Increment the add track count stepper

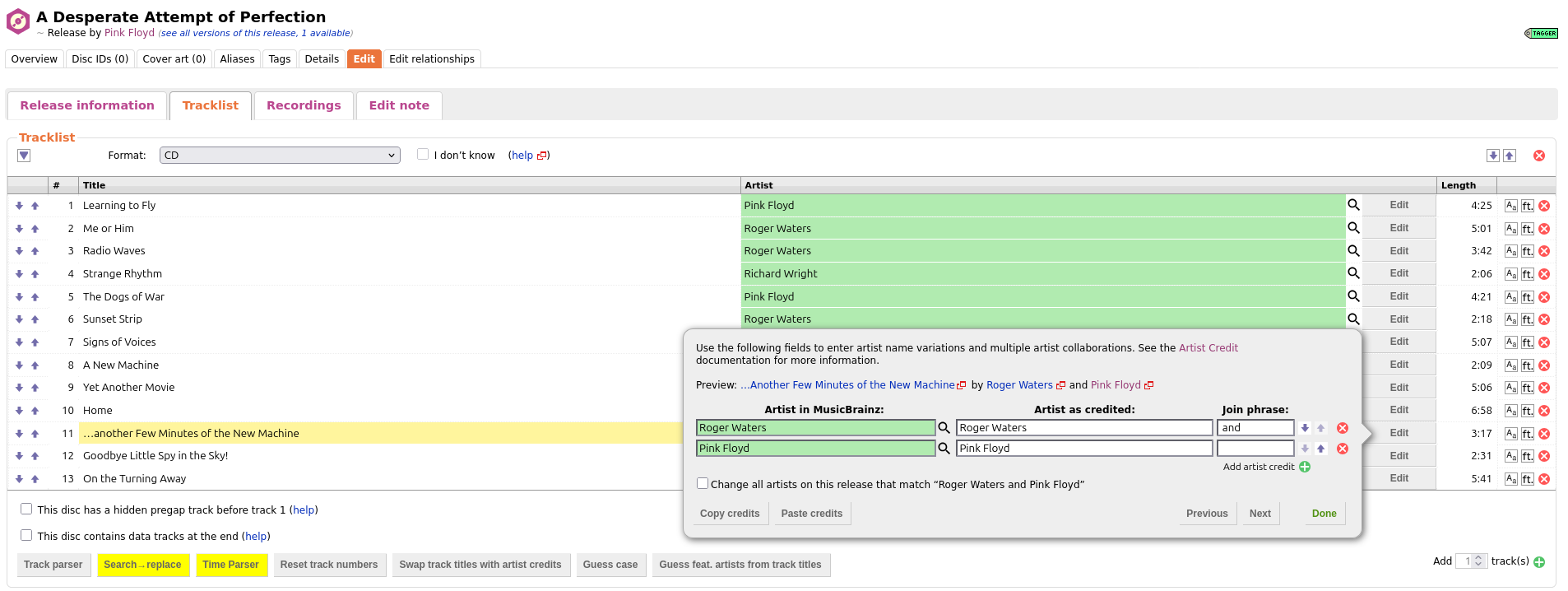click(1478, 557)
